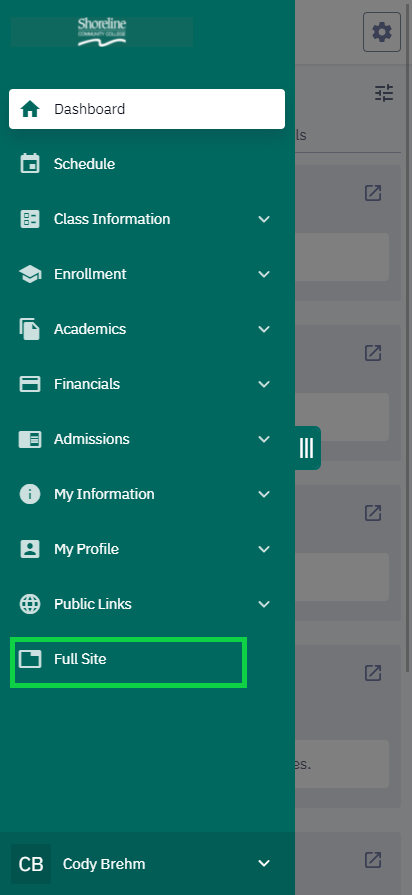Screen dimensions: 412x895
Task: Click the first card's open-external icon
Action: (x=373, y=193)
